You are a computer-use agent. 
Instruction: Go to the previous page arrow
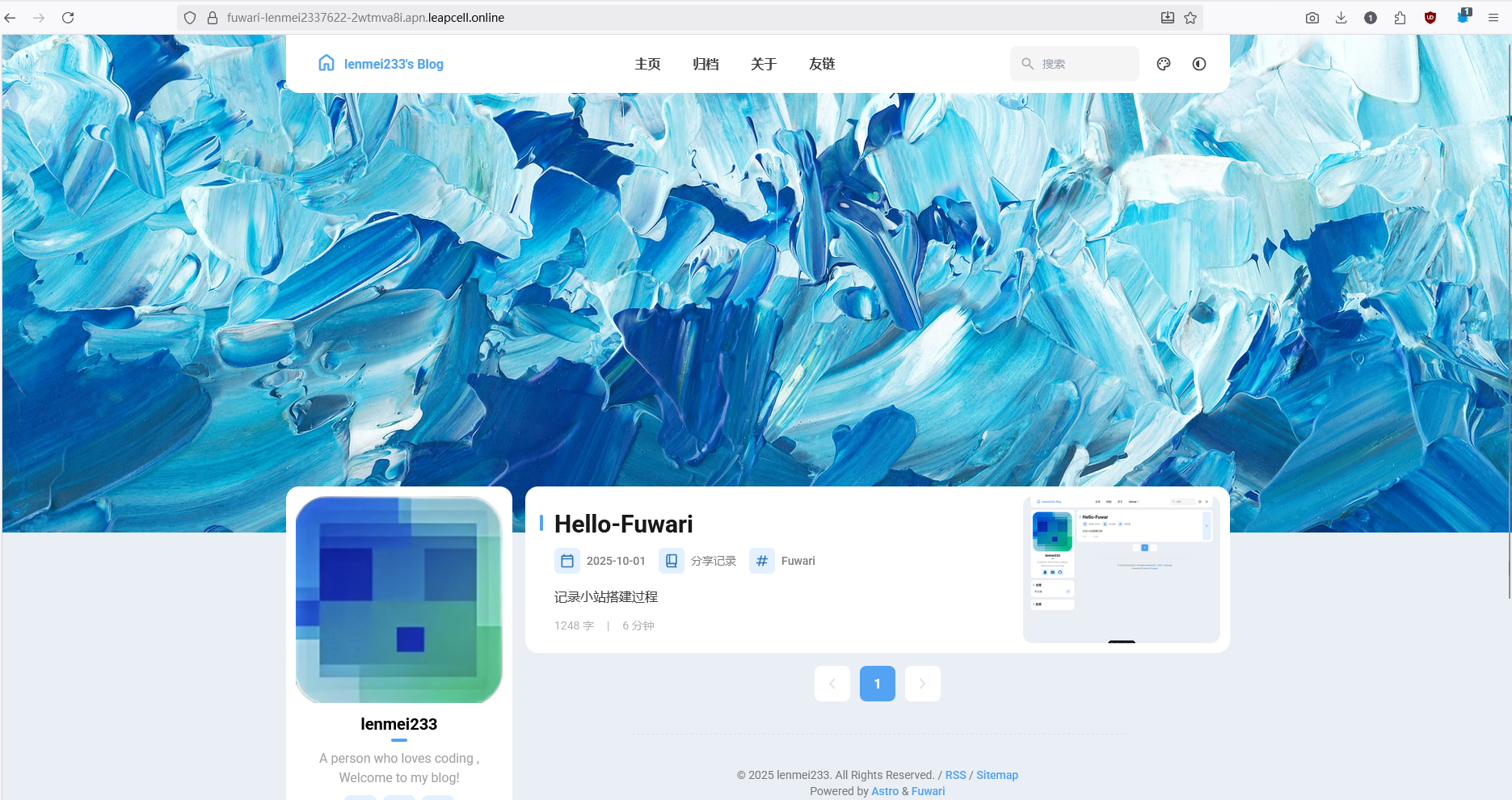click(x=832, y=684)
